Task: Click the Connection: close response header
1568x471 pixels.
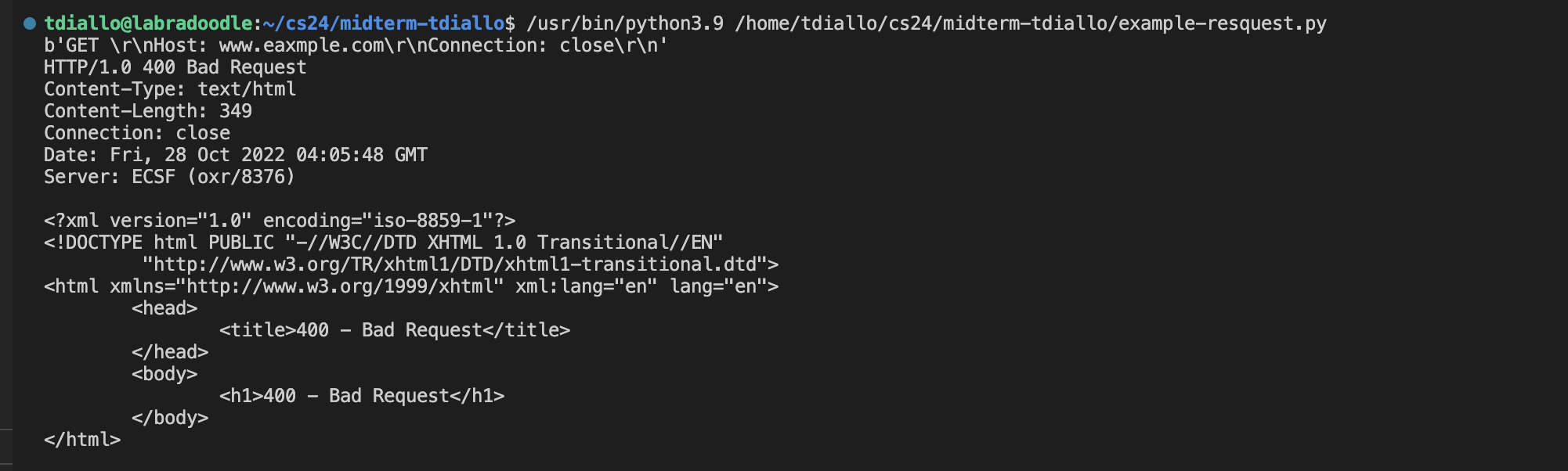Action: click(137, 133)
